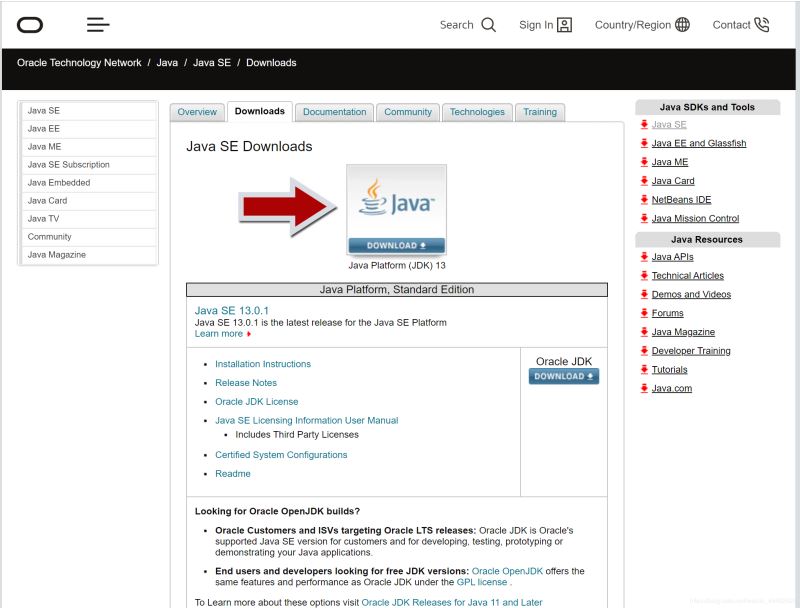Open the Tutorials link
800x608 pixels.
(x=669, y=369)
